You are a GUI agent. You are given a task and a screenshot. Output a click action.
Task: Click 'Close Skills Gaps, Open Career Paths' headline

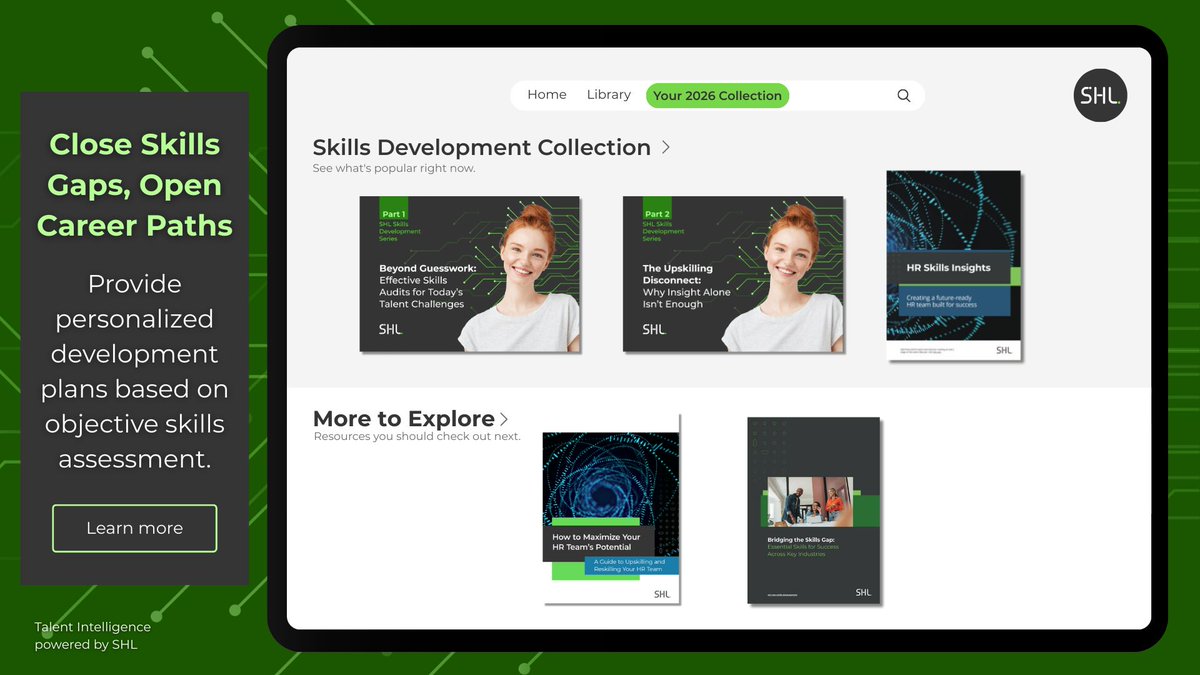pos(135,185)
